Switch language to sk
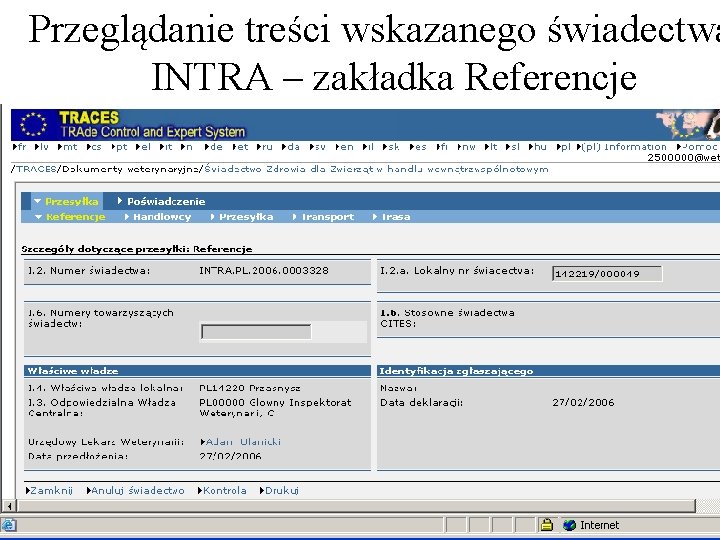The height and width of the screenshot is (540, 720). [391, 147]
